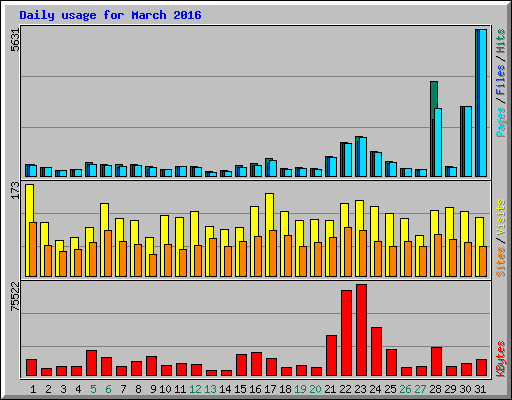Click the "Daily usage for March 2016" title
Viewport: 512px width, 400px height.
(110, 15)
